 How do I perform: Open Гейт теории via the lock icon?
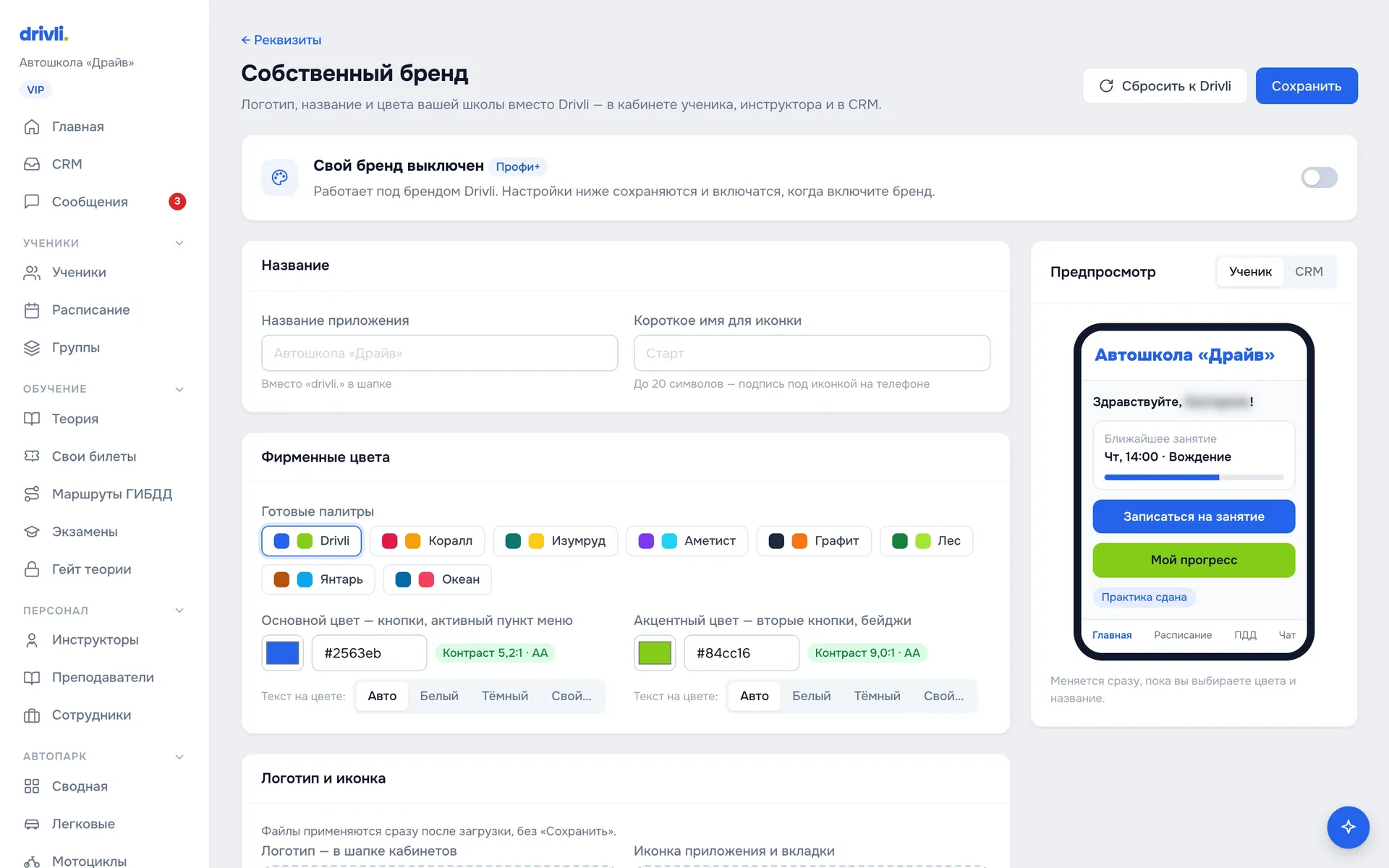tap(32, 569)
